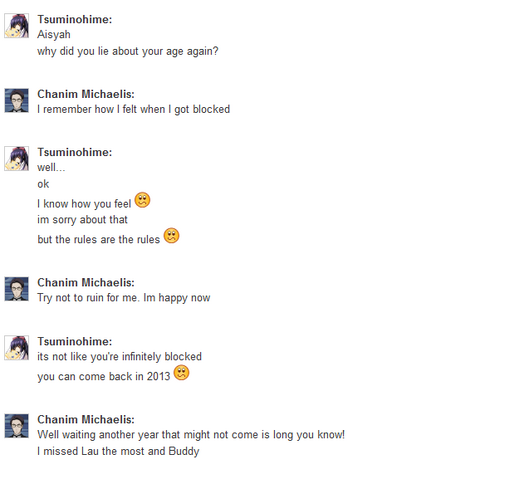
Task: Open Chanim Michaelis name above 'Try not to ruin for me'
Action: 86,283
